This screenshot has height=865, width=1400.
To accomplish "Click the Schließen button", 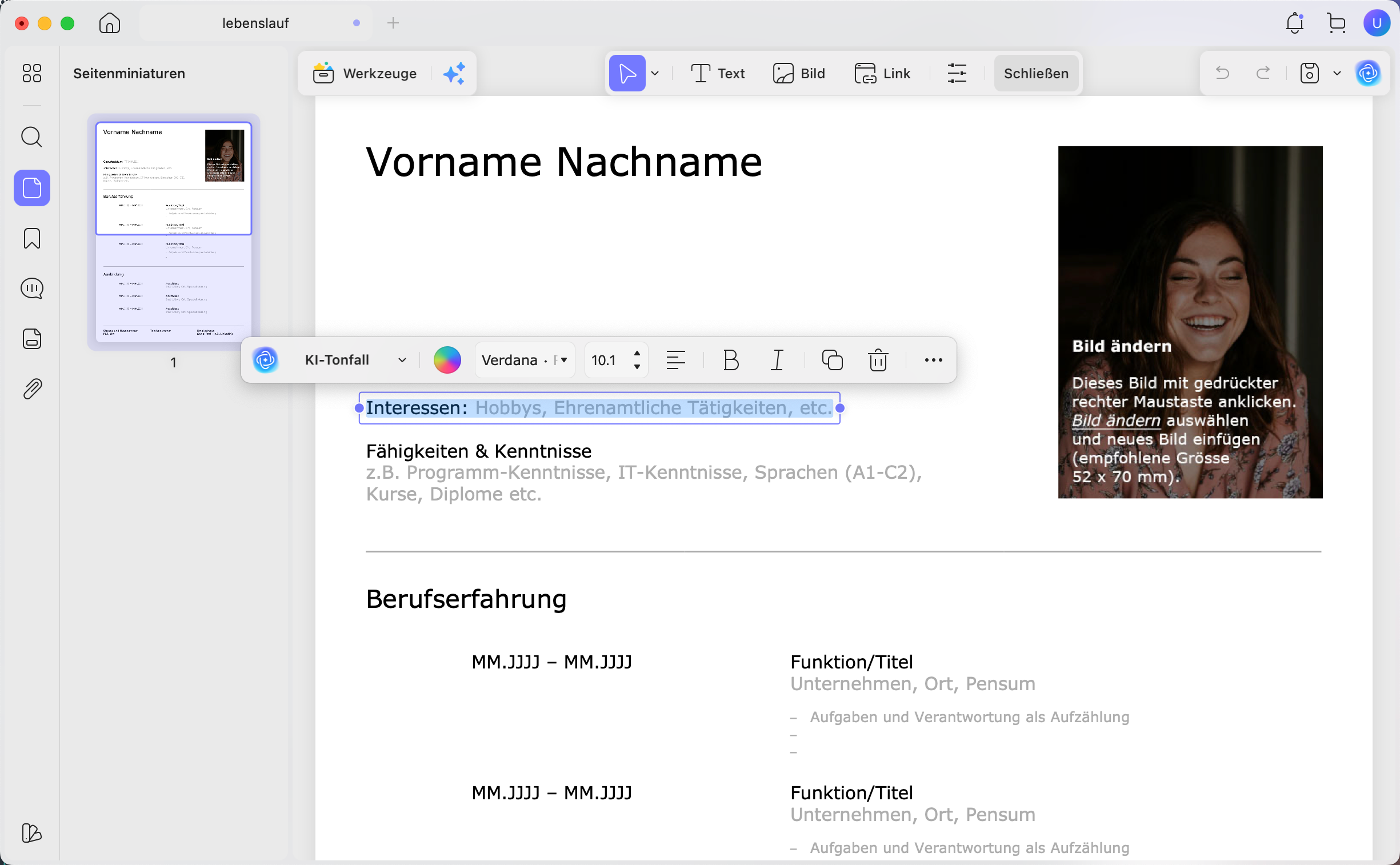I will click(1036, 73).
